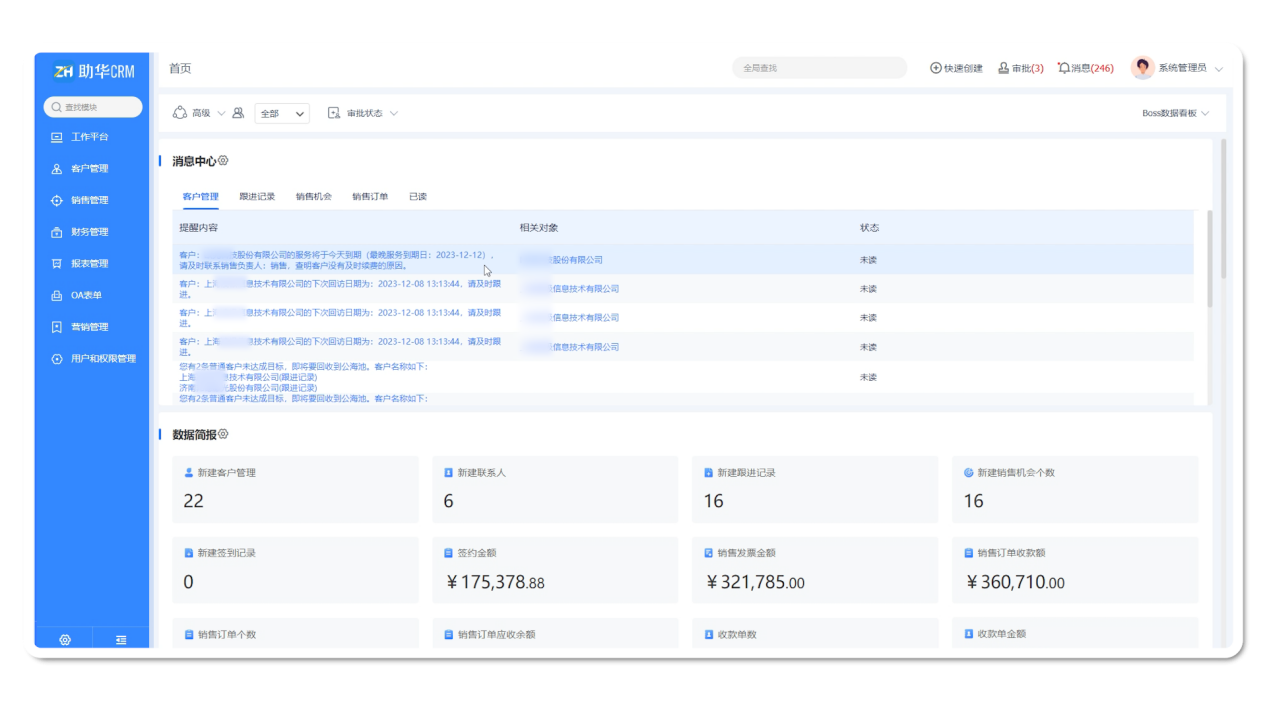Image resolution: width=1267 pixels, height=713 pixels.
Task: Switch to the 跟进记录 tab
Action: tap(257, 197)
